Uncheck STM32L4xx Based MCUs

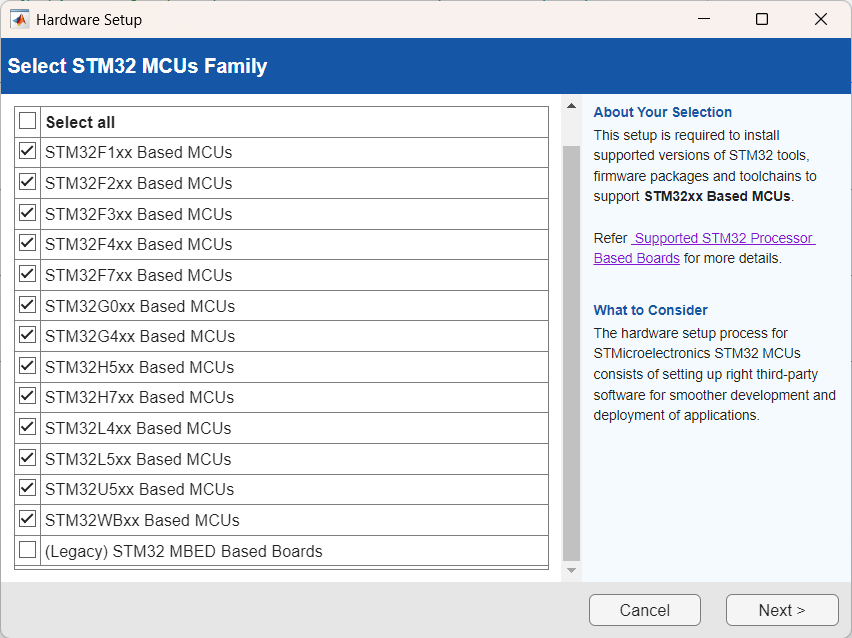pyautogui.click(x=27, y=427)
